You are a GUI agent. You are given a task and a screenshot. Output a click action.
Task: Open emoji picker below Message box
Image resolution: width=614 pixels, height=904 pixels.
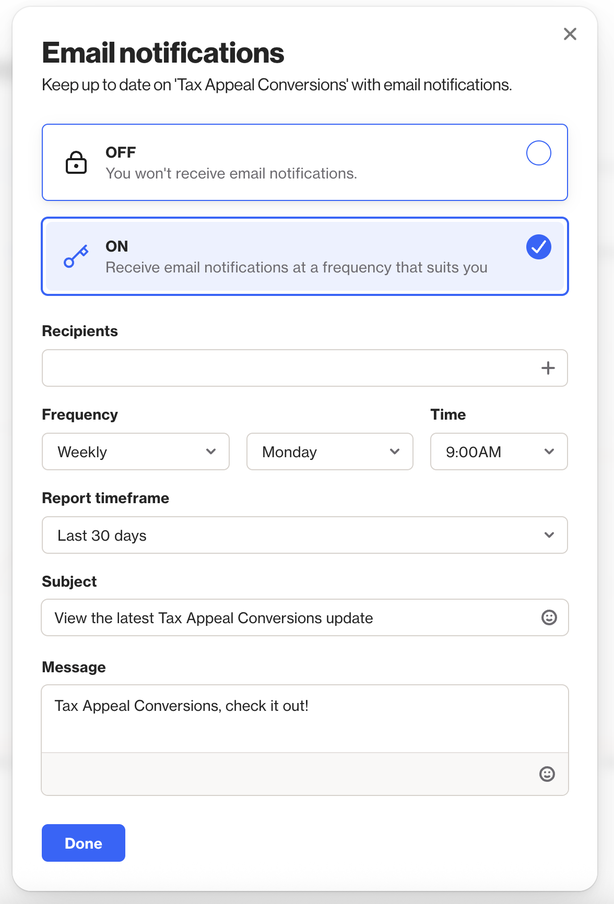coord(547,774)
